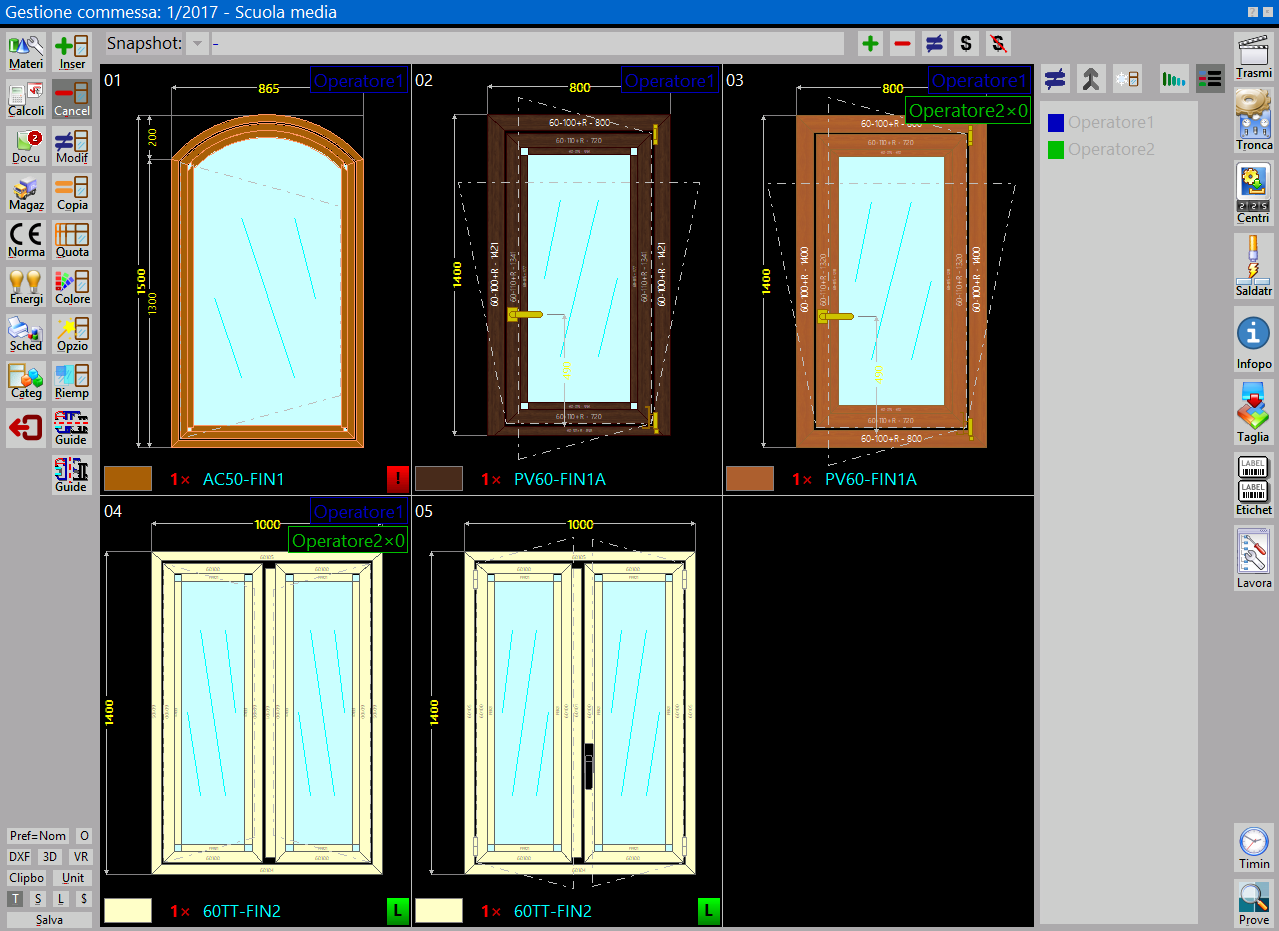Open the Snapshot dropdown arrow
The image size is (1279, 931).
click(x=197, y=43)
